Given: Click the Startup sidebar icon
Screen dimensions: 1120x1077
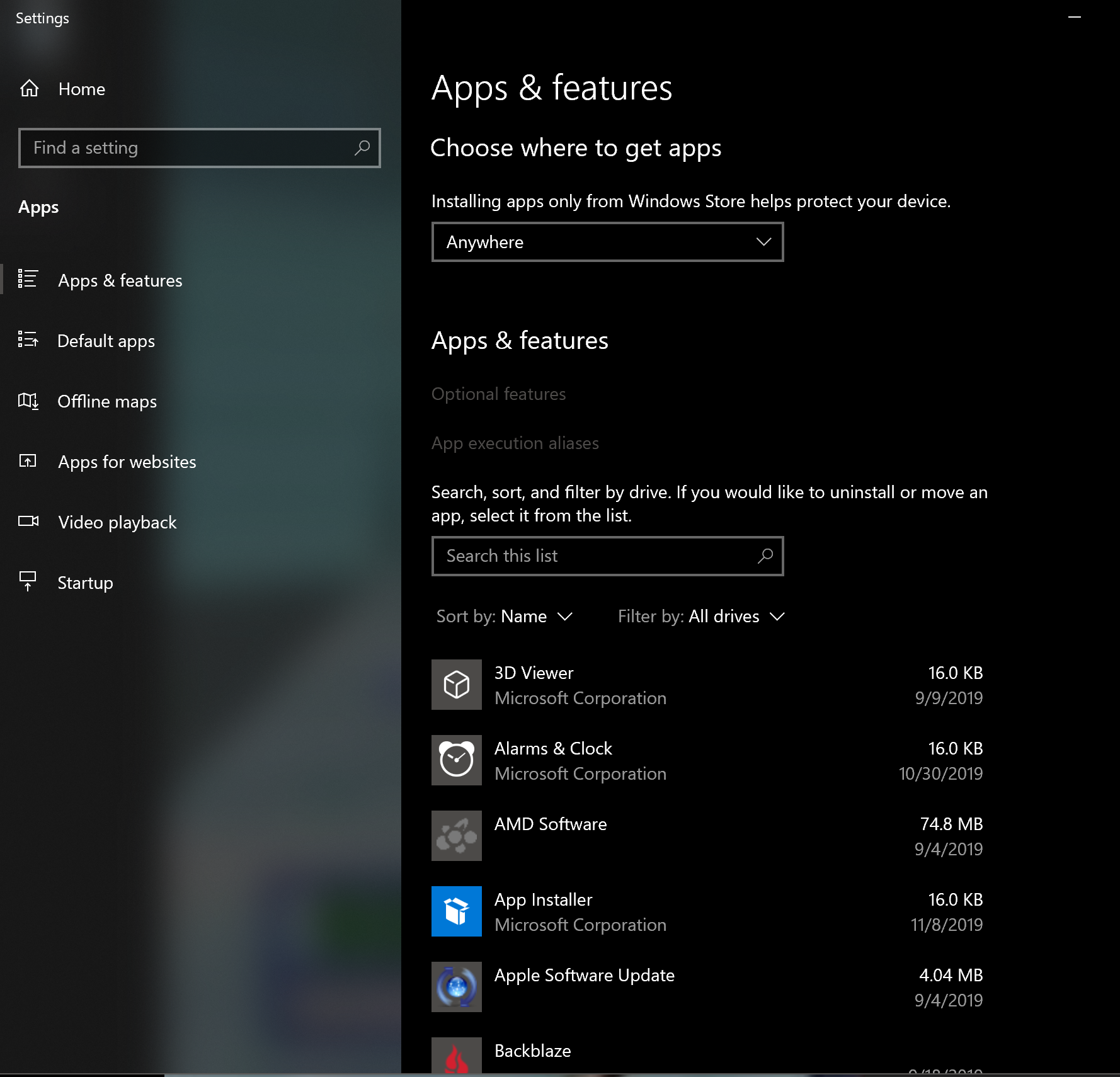Looking at the screenshot, I should tap(28, 581).
